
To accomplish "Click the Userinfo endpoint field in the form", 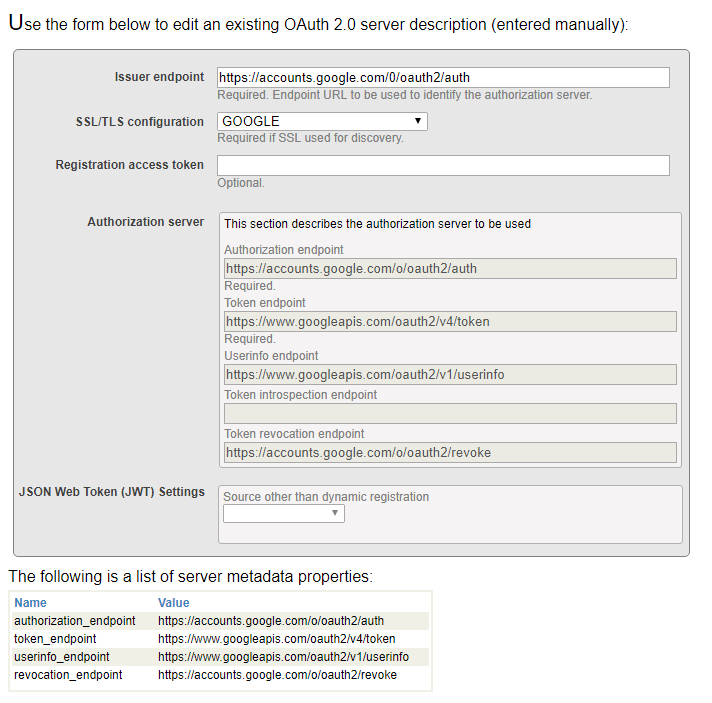I will pos(450,374).
